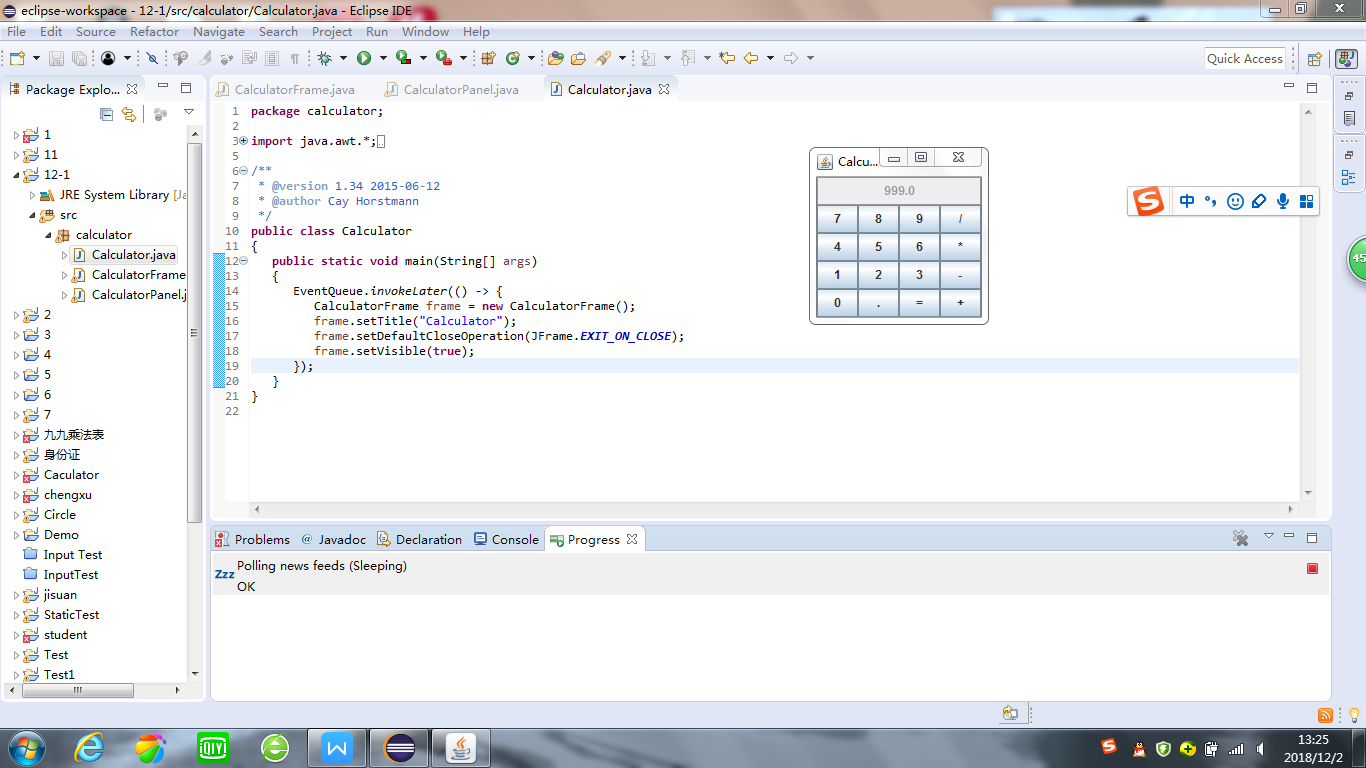Open the Sogou input method logo

click(1148, 201)
